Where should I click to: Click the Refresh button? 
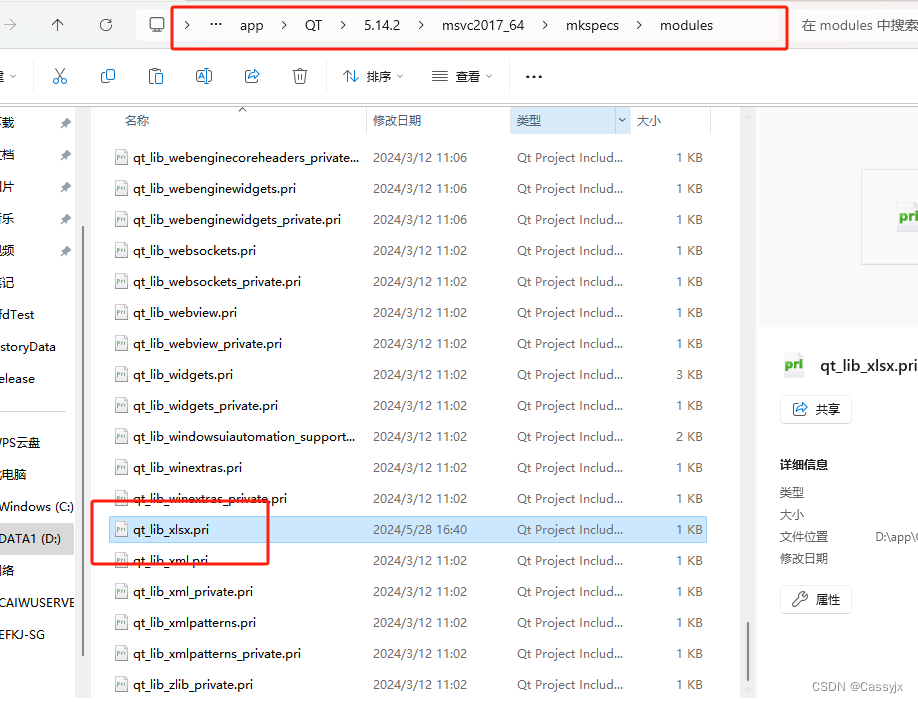pos(106,25)
